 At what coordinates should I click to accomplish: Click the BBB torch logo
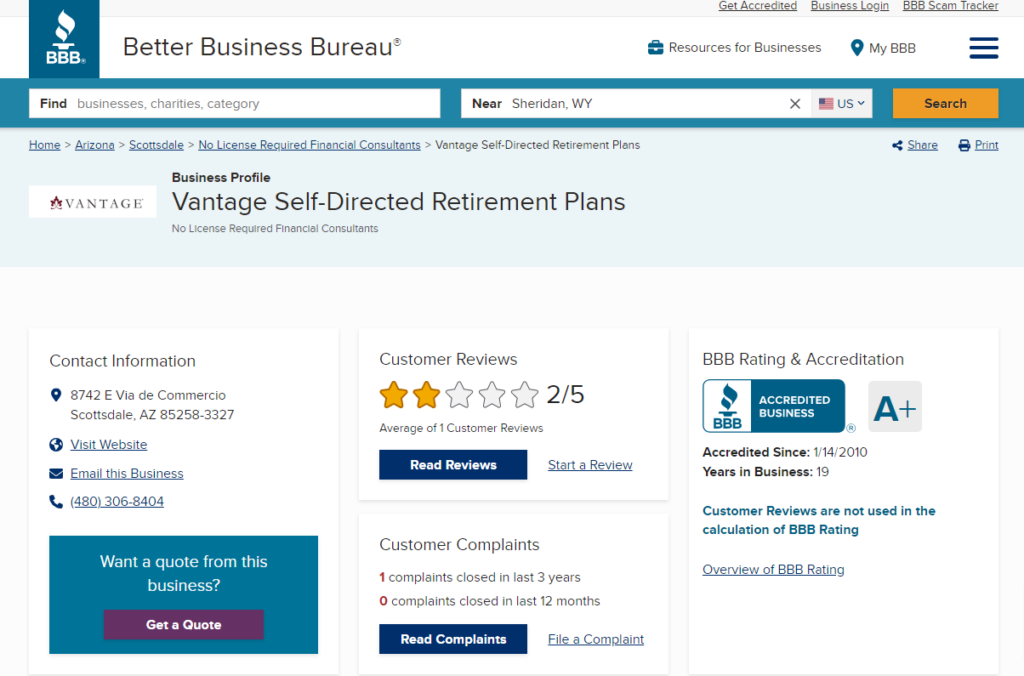(64, 39)
